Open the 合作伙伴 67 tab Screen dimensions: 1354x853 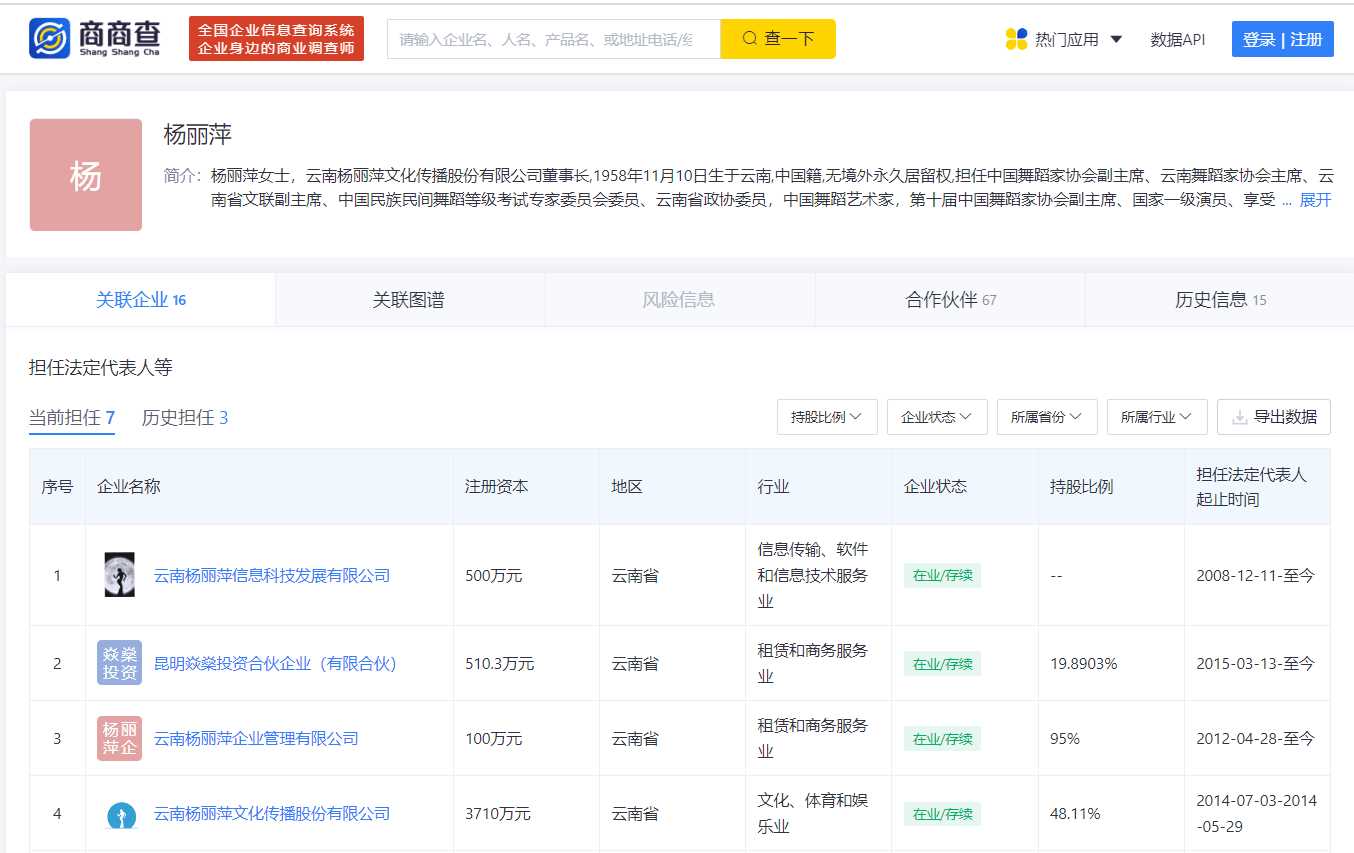pos(951,300)
